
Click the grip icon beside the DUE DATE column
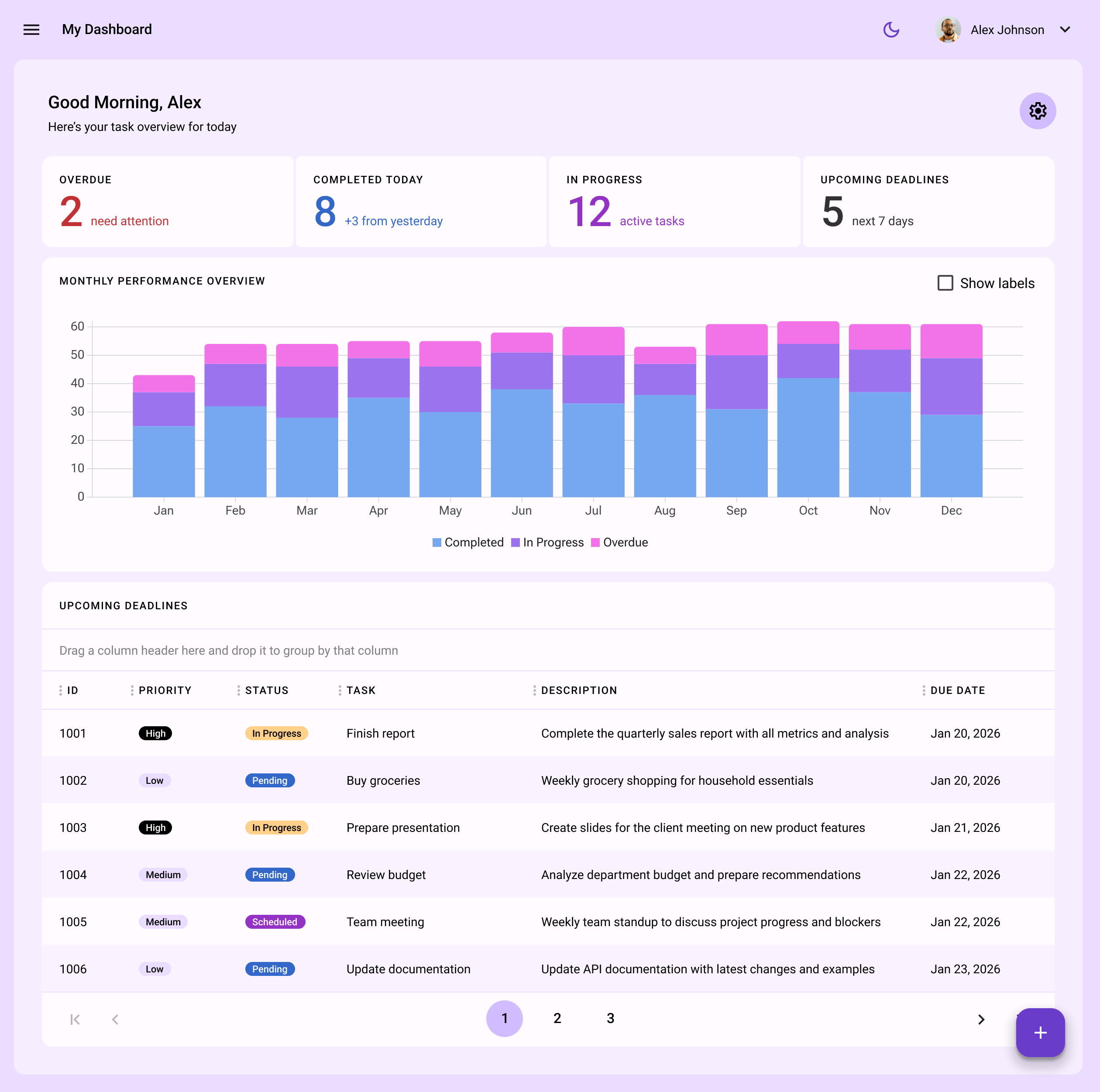coord(924,690)
